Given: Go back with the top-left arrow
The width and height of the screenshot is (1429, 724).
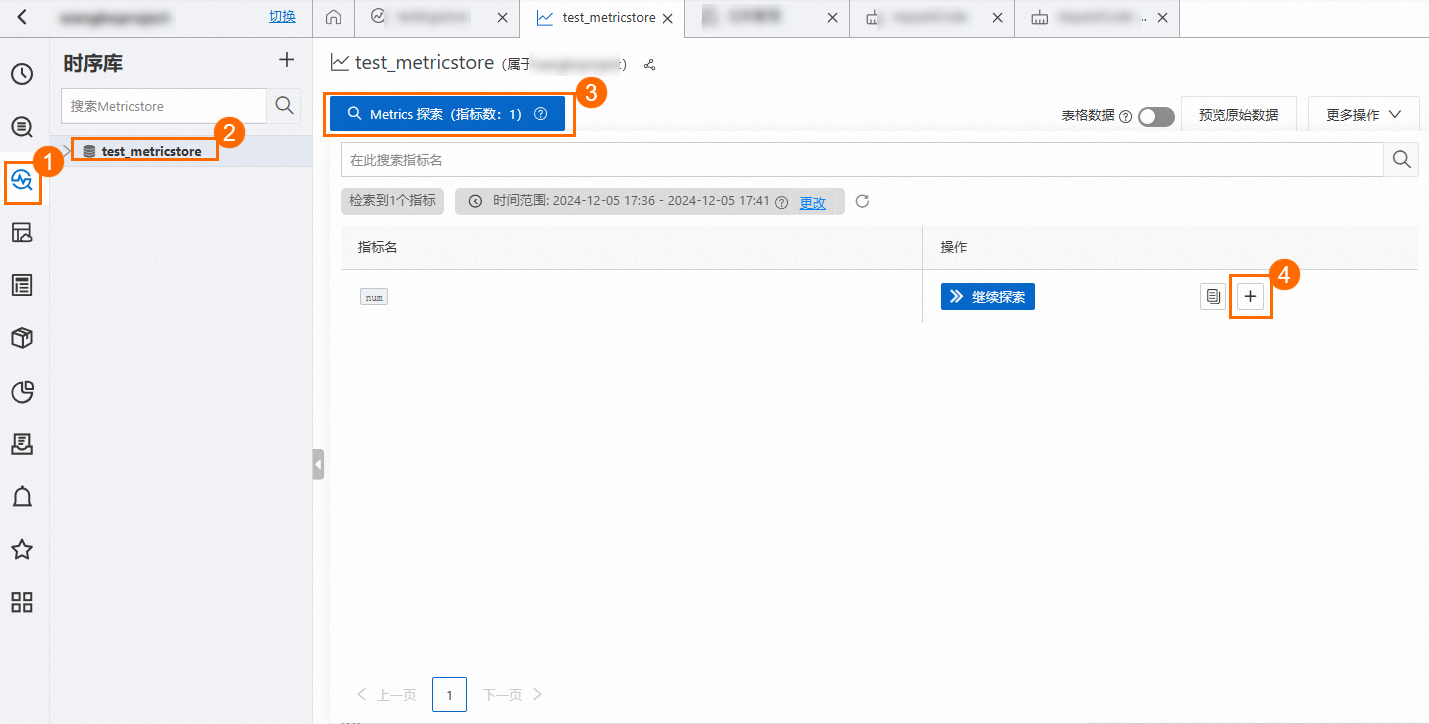Looking at the screenshot, I should 22,17.
